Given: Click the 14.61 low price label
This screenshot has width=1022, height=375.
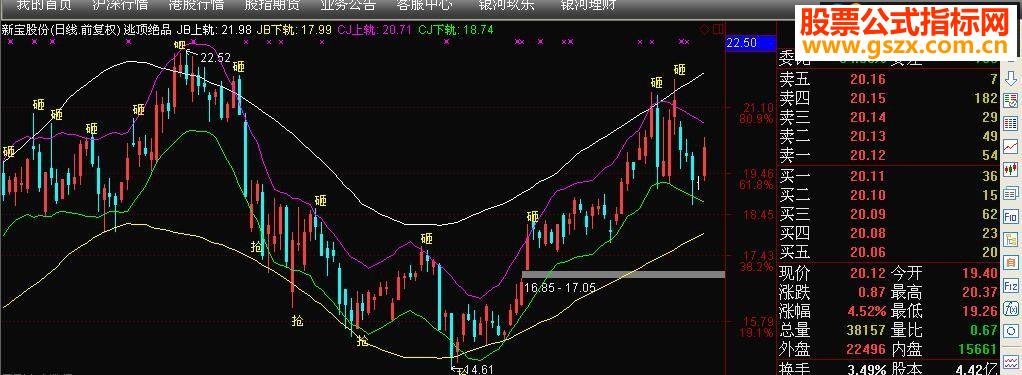Looking at the screenshot, I should (478, 370).
